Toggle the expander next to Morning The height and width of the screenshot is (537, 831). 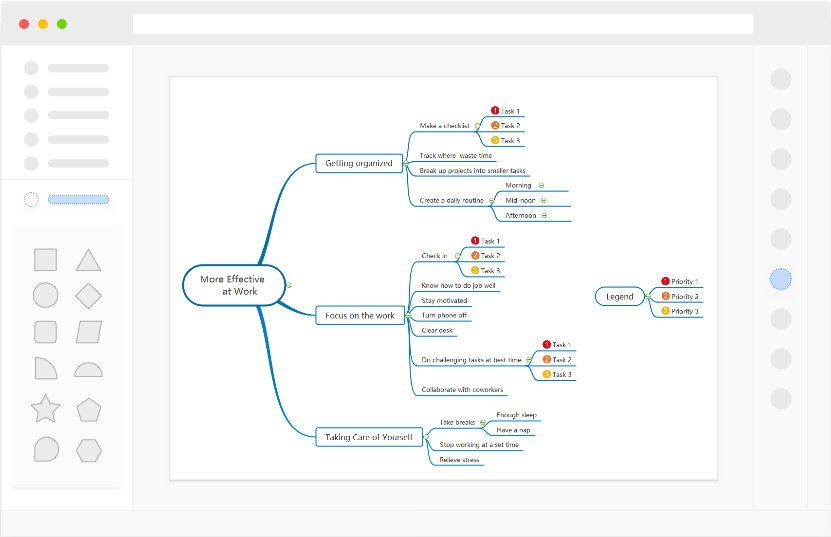click(541, 185)
